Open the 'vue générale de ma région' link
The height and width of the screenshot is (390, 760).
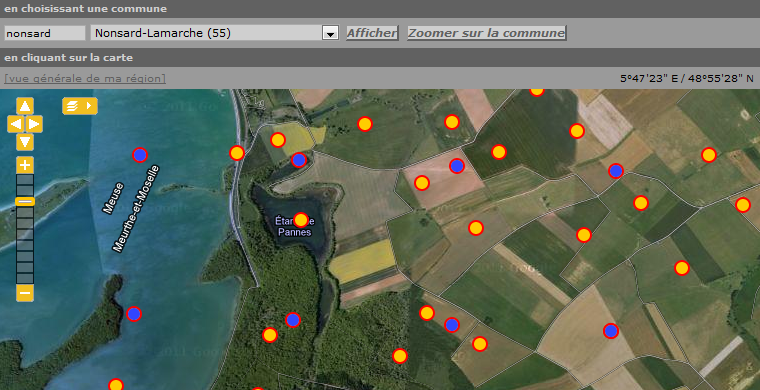(x=85, y=78)
